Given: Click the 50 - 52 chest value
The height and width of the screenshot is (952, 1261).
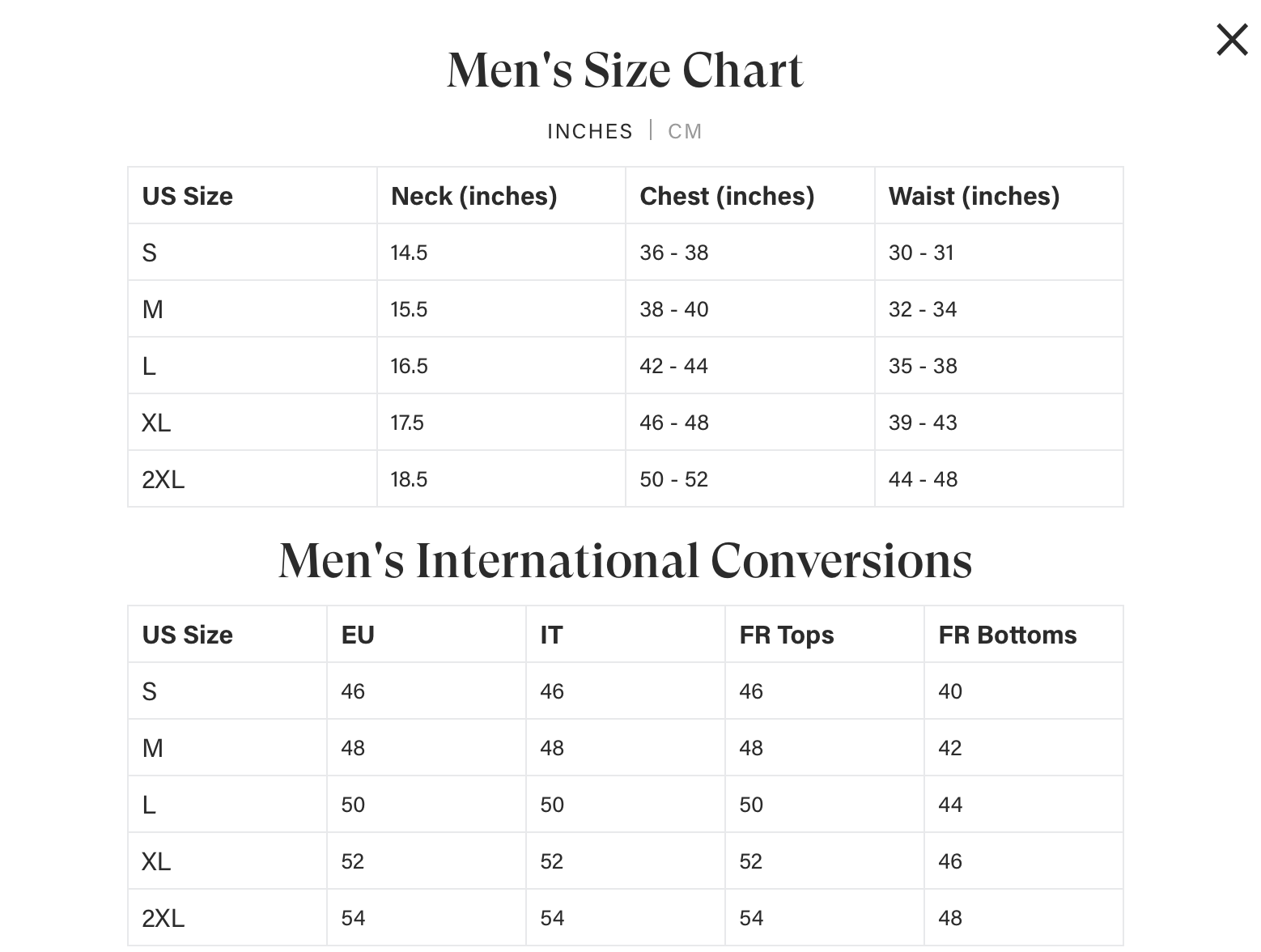Looking at the screenshot, I should point(673,479).
